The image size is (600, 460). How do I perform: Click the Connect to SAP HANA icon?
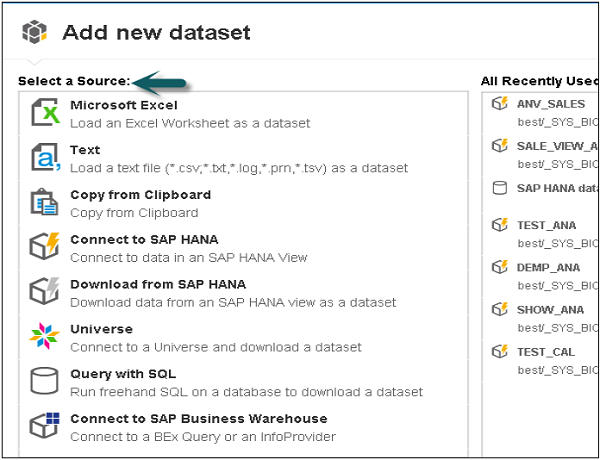[x=45, y=248]
